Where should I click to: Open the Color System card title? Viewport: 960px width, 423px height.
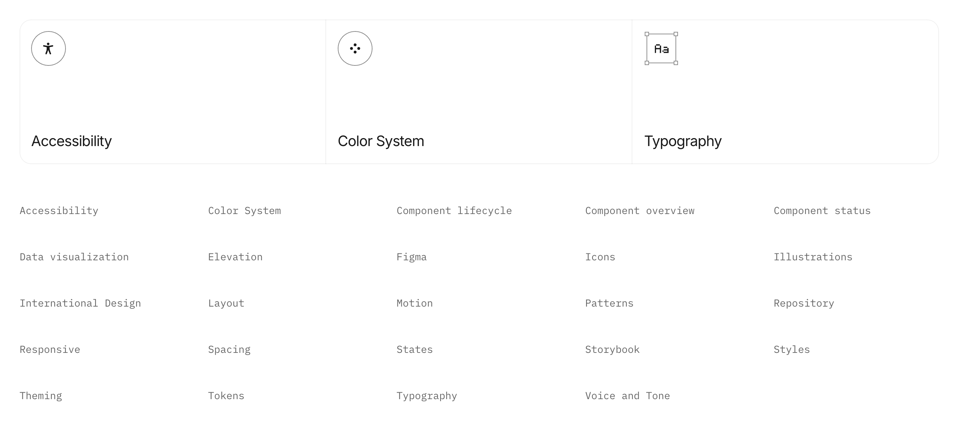pyautogui.click(x=380, y=141)
